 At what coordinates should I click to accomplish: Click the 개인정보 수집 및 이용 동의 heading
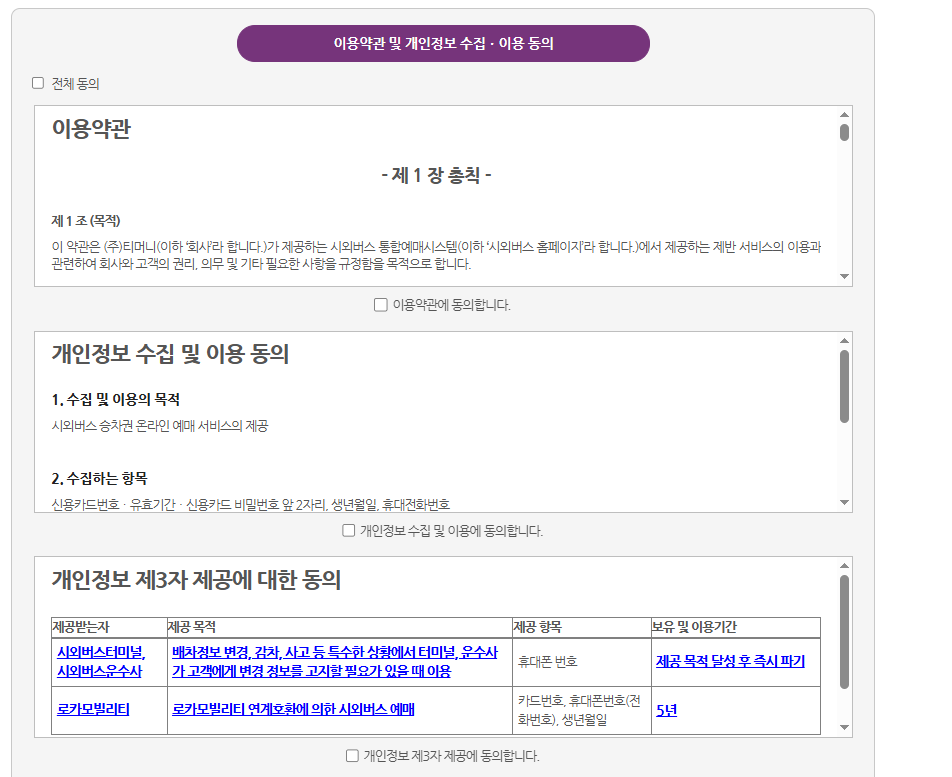click(170, 354)
